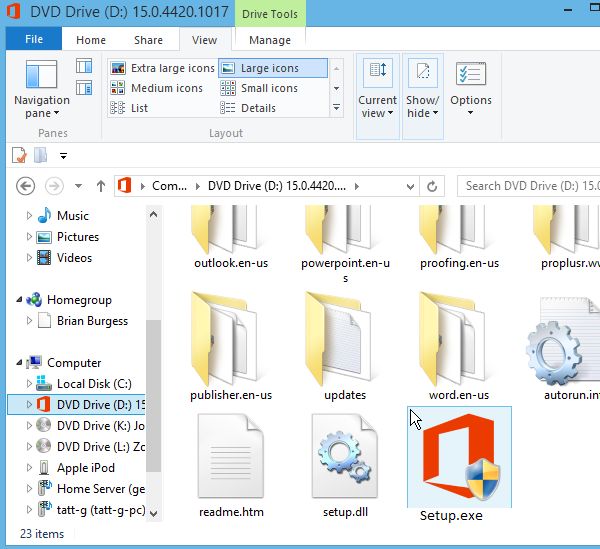600x549 pixels.
Task: Select the powerpoint.en-us folder
Action: (345, 245)
